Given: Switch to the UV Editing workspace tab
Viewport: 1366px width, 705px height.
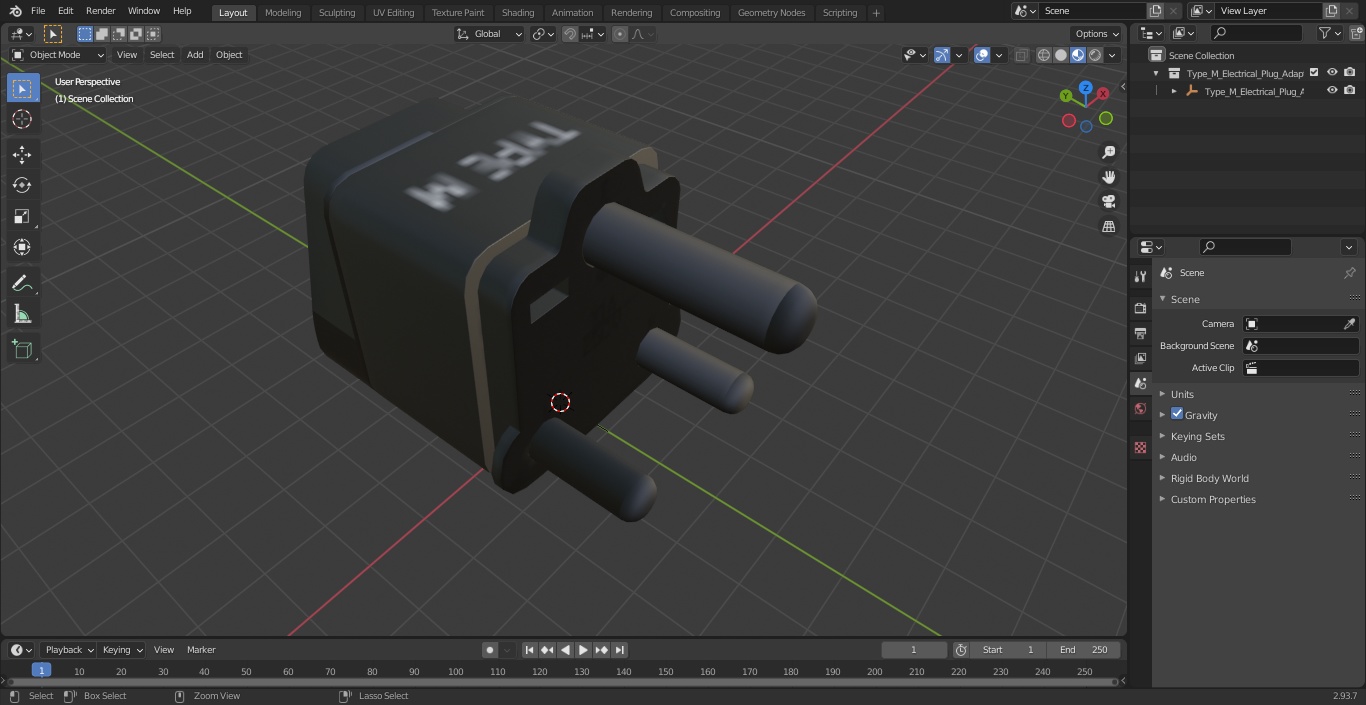Looking at the screenshot, I should coord(393,12).
